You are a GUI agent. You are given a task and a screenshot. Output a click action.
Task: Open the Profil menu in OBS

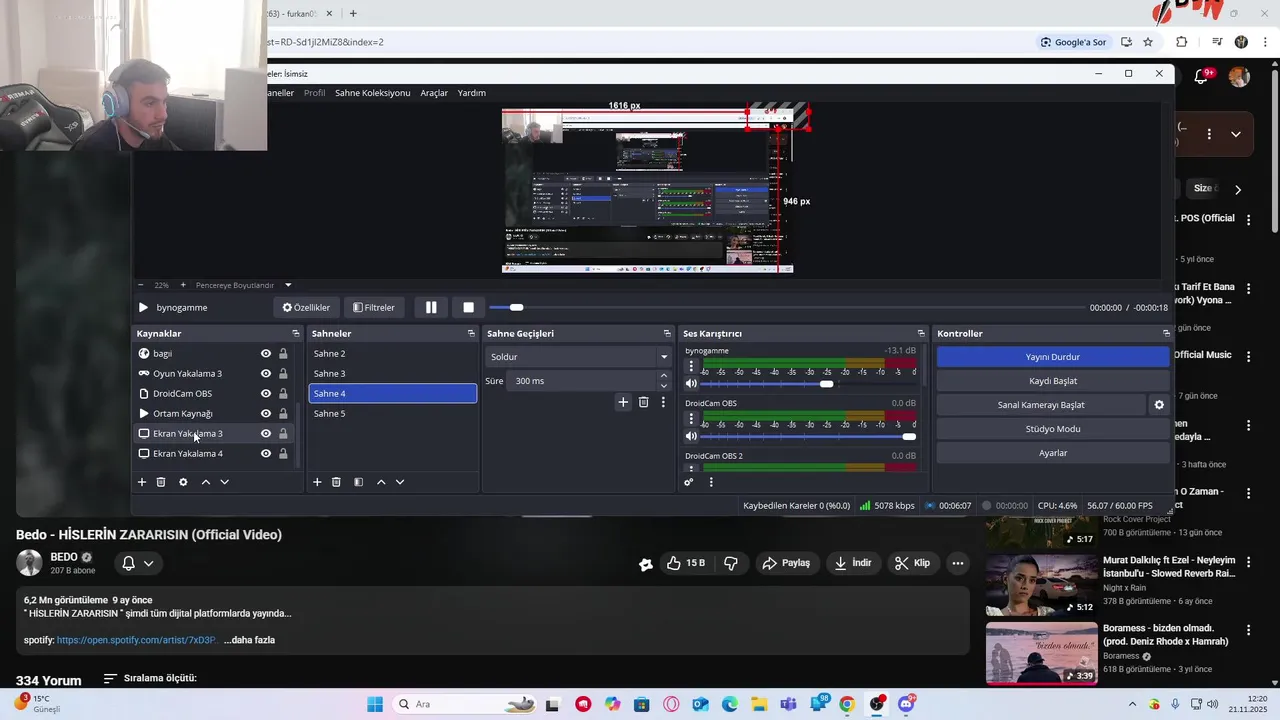click(315, 93)
